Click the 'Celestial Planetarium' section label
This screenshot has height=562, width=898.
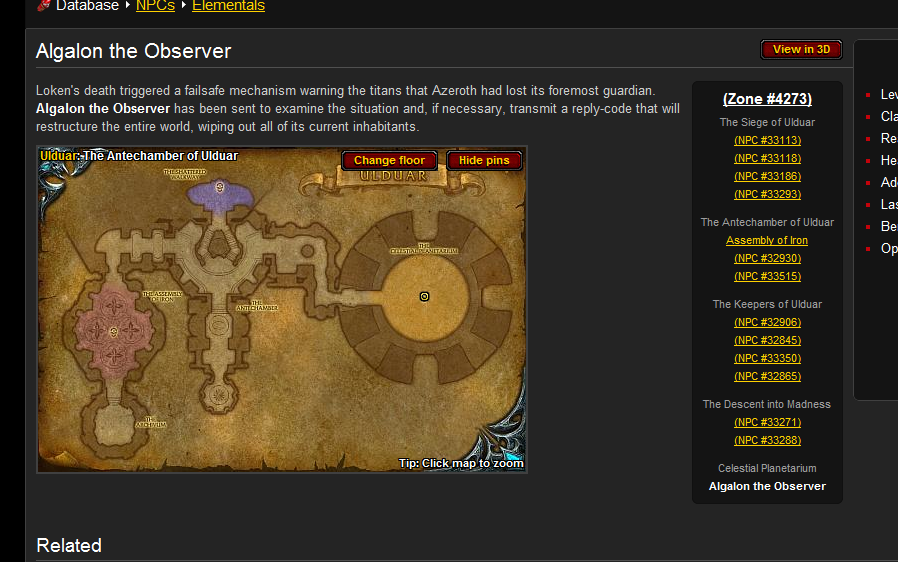(767, 468)
